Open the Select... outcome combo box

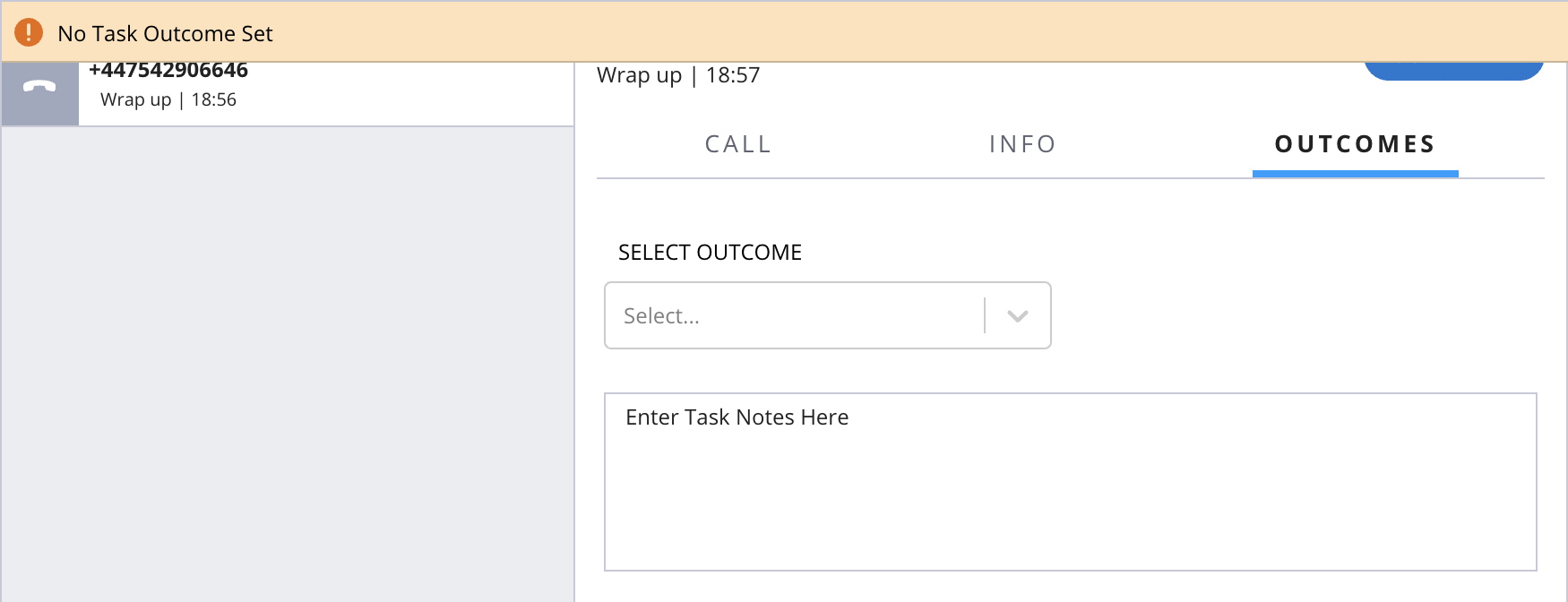click(x=827, y=315)
